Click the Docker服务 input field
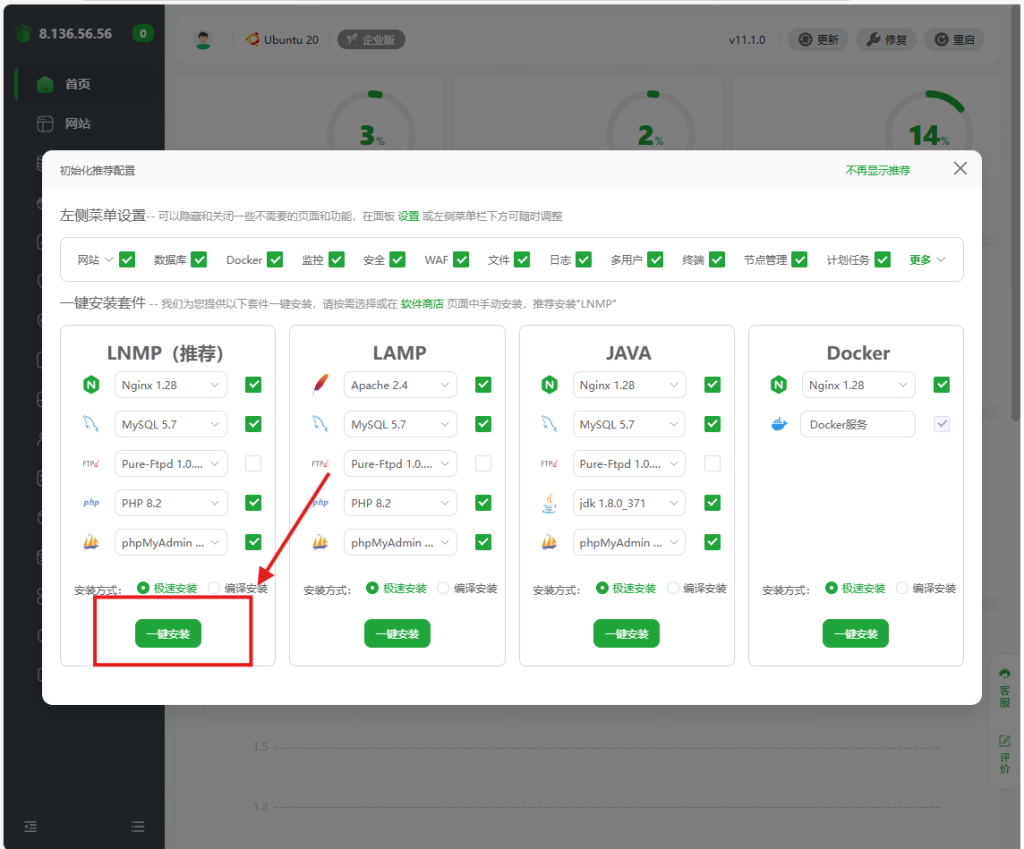The image size is (1024, 849). (858, 424)
